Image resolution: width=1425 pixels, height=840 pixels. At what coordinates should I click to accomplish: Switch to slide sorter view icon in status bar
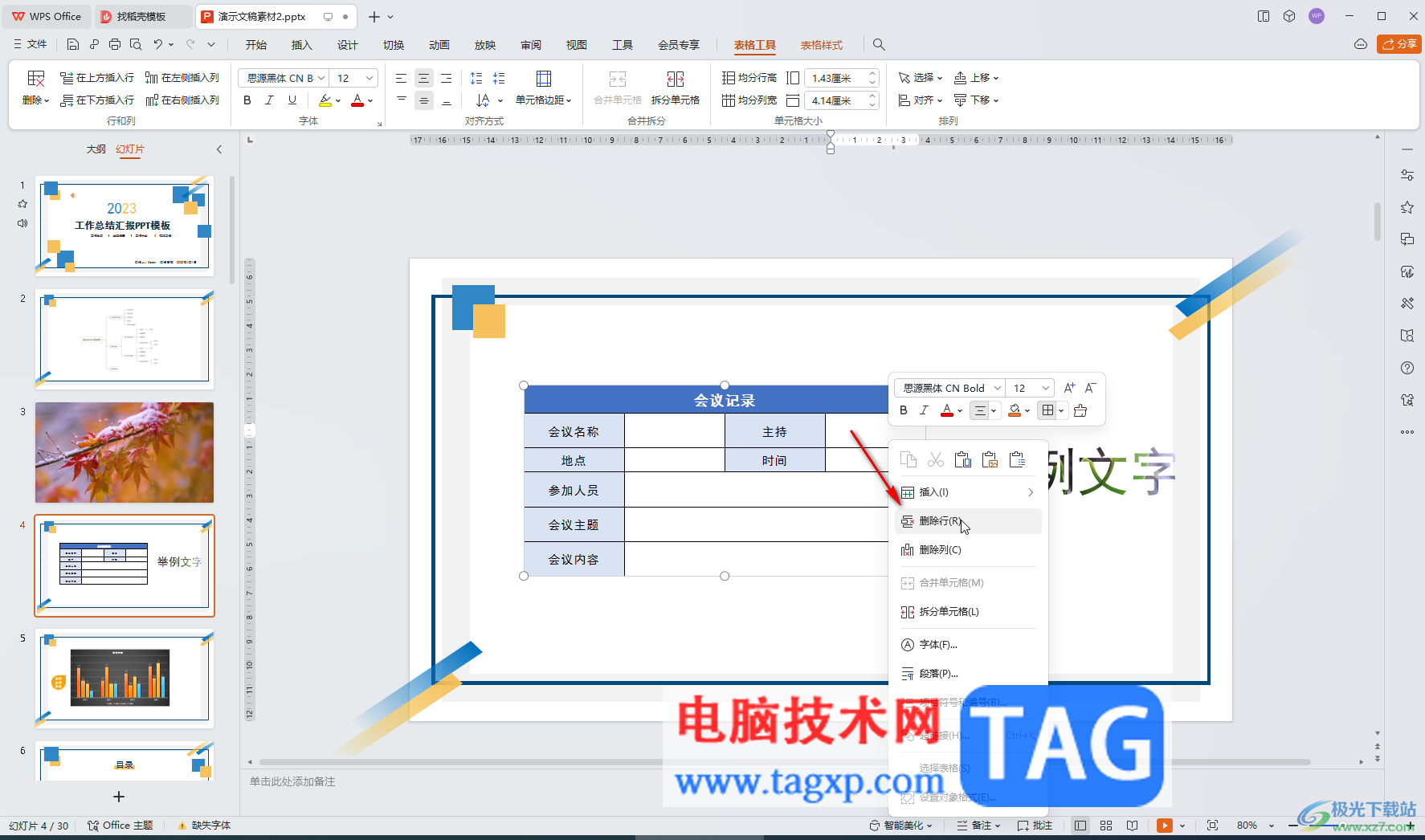pyautogui.click(x=1106, y=826)
